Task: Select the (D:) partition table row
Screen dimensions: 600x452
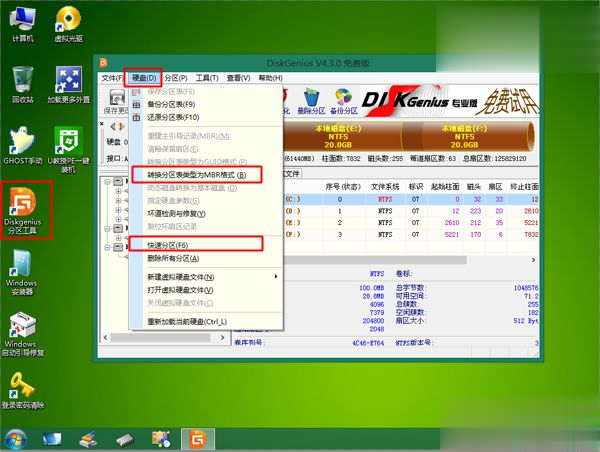Action: point(411,211)
